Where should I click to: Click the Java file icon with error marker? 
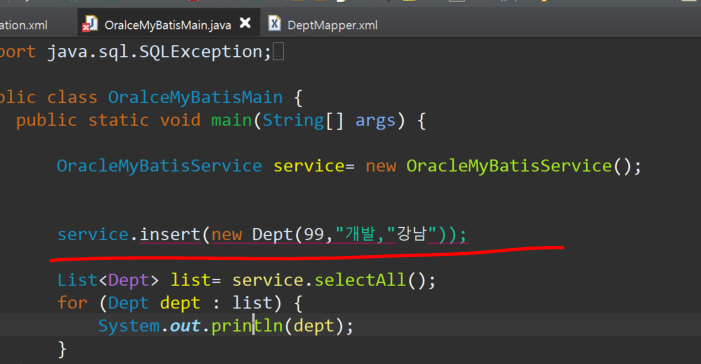pyautogui.click(x=90, y=24)
